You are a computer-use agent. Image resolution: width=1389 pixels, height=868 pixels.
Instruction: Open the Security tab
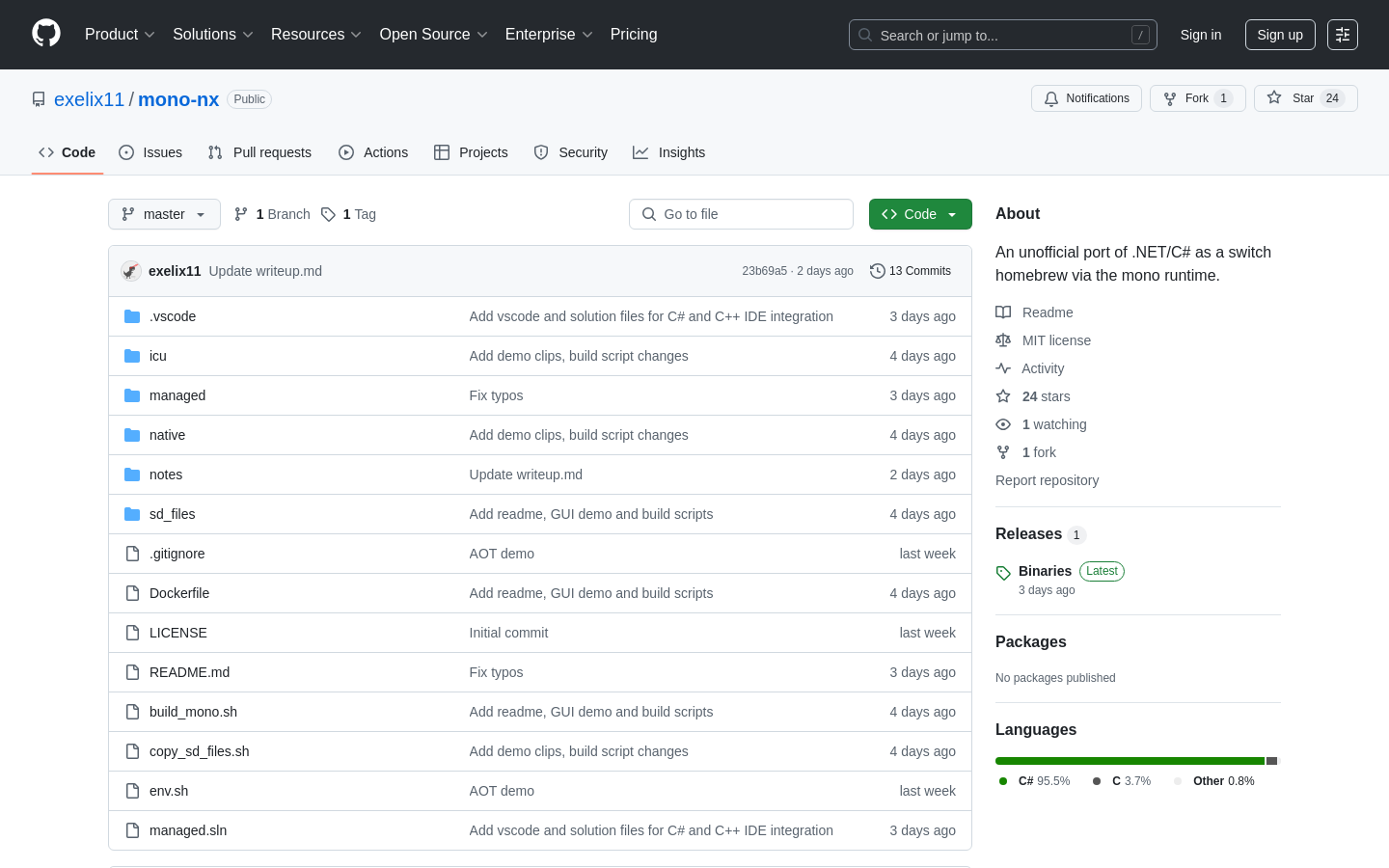click(571, 152)
